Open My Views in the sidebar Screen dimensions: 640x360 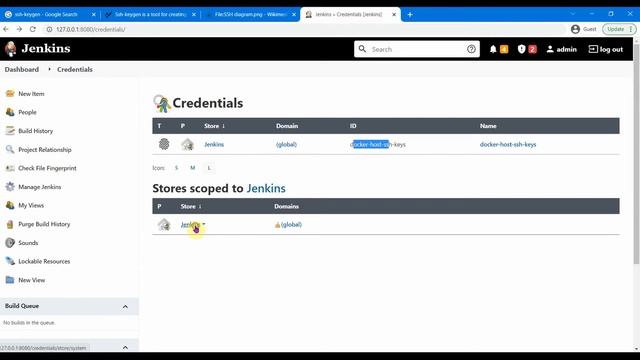click(31, 205)
